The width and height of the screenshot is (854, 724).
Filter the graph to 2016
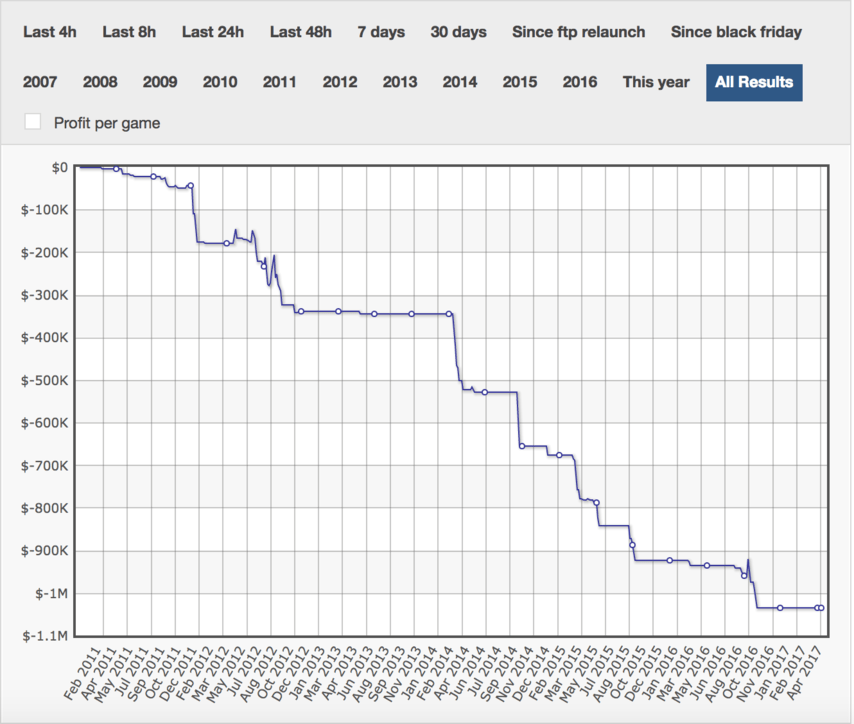coord(580,82)
